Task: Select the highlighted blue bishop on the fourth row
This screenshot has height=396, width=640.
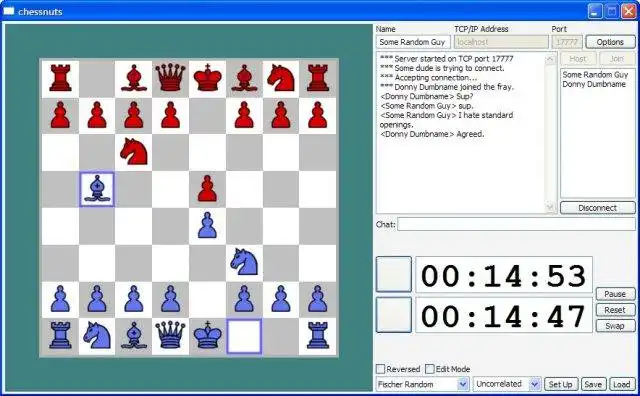Action: tap(97, 189)
